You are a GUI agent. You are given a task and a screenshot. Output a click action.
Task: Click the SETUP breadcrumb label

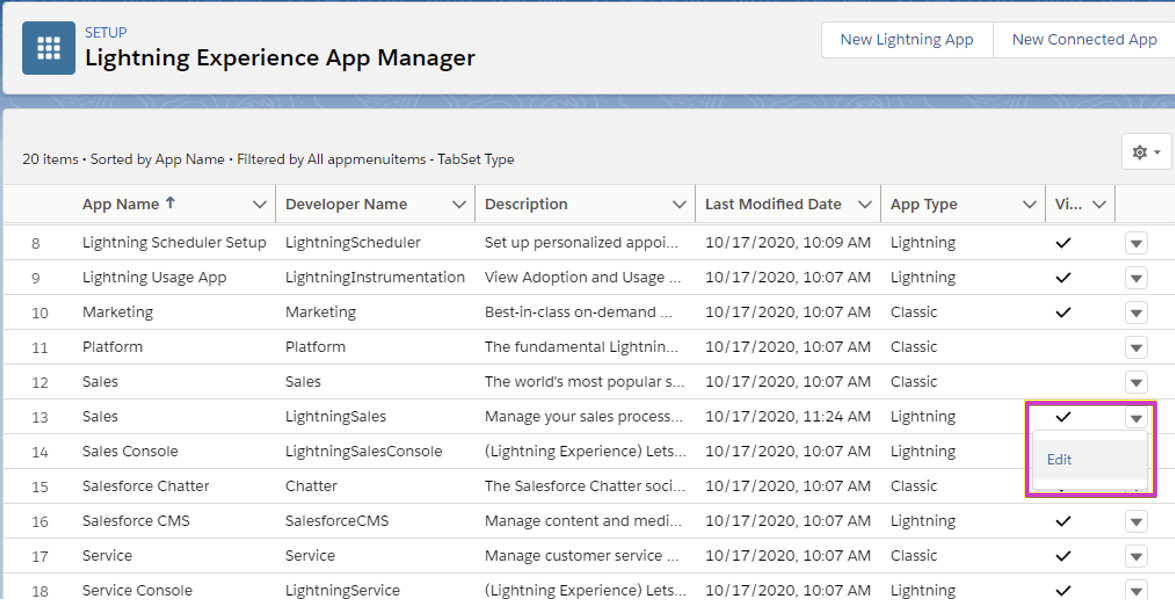pyautogui.click(x=106, y=33)
